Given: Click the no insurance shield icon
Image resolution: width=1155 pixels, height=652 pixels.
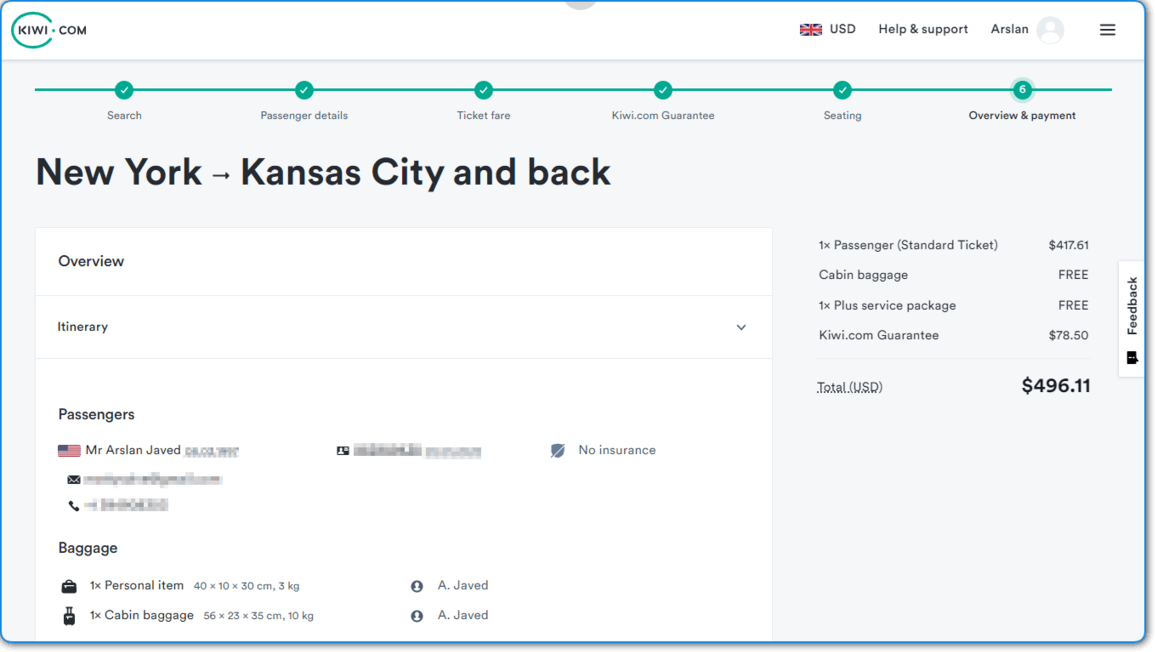Looking at the screenshot, I should point(558,450).
